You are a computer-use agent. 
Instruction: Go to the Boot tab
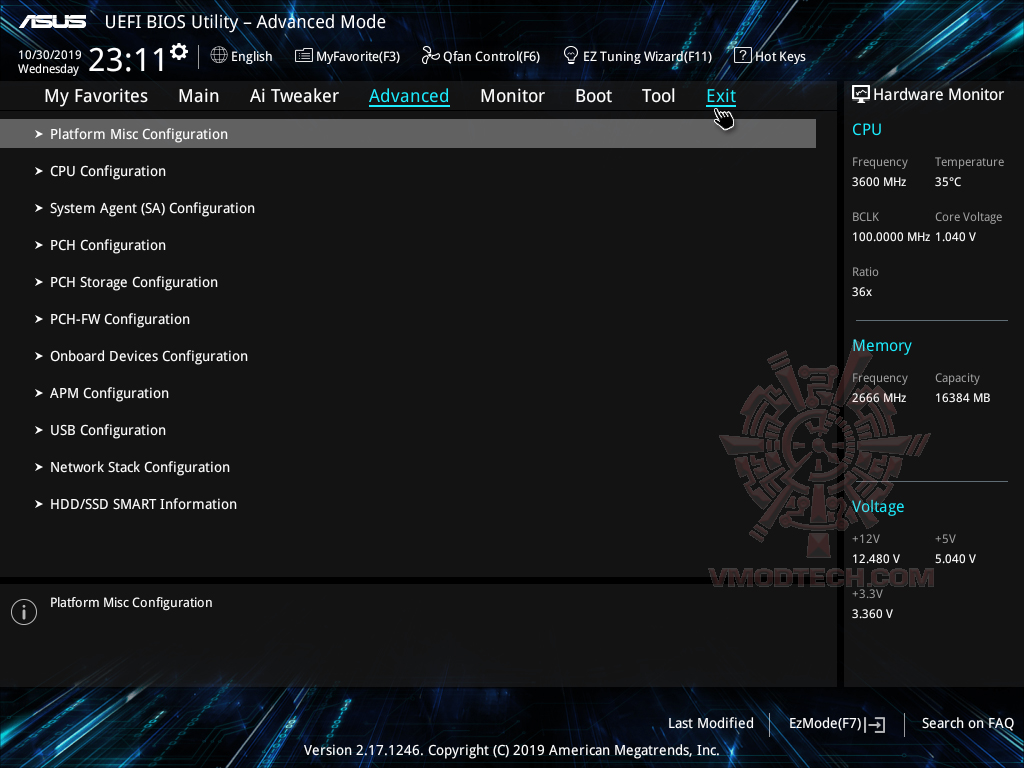(594, 96)
